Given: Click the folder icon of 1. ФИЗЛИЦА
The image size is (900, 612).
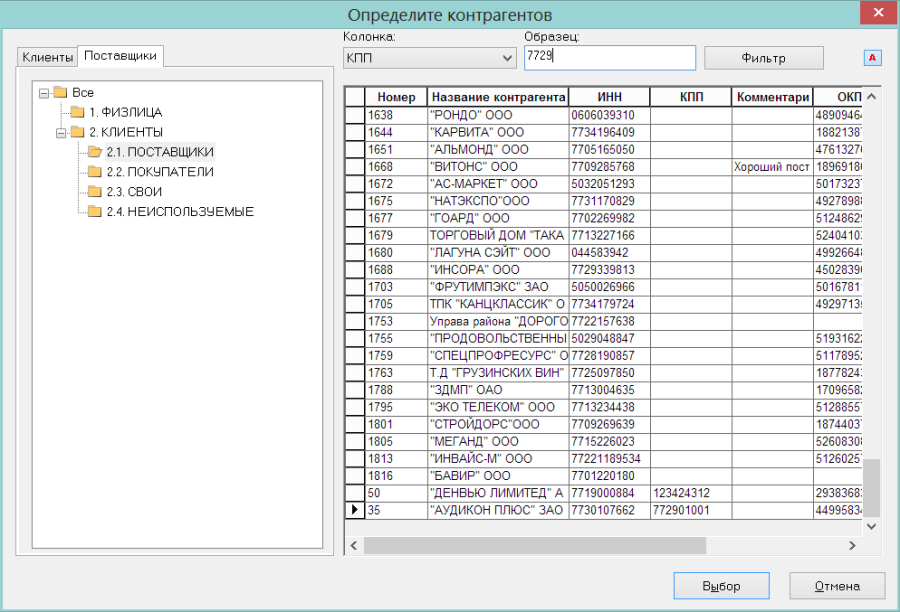Looking at the screenshot, I should (x=77, y=111).
